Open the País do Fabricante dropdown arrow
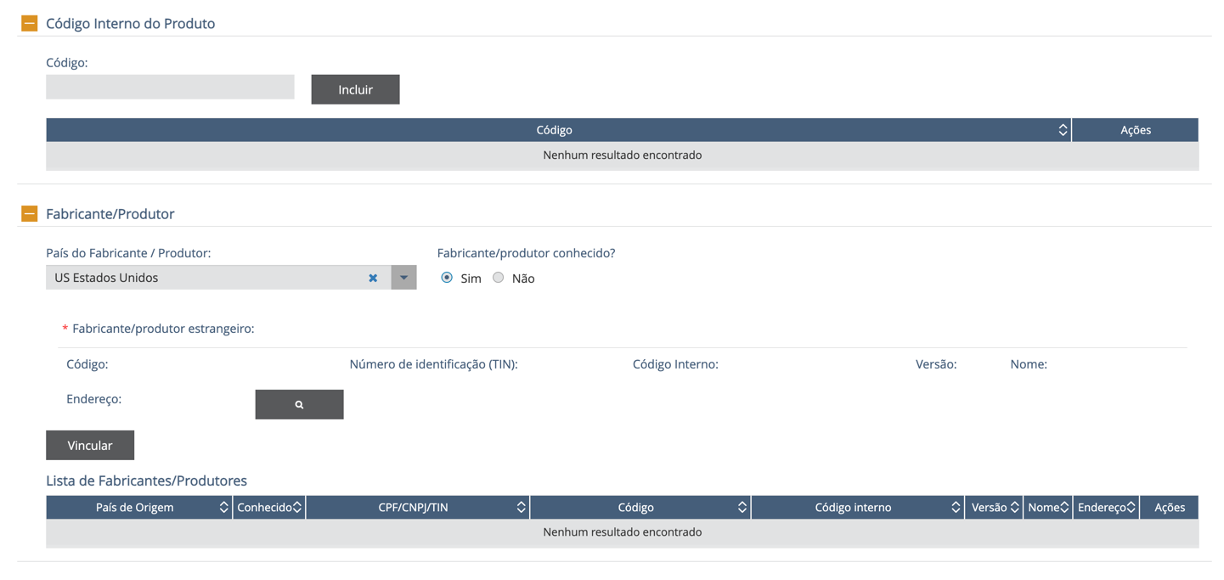The height and width of the screenshot is (580, 1224). (404, 278)
